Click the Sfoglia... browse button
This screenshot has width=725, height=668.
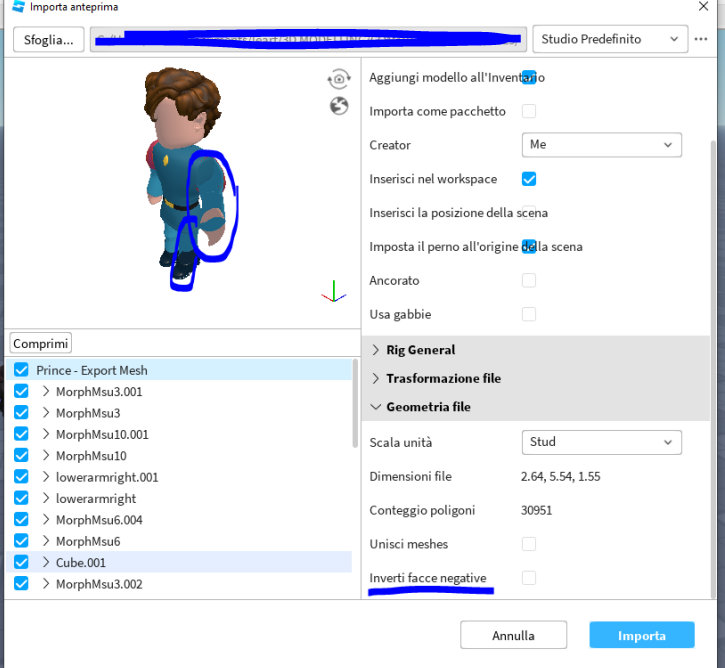point(49,40)
